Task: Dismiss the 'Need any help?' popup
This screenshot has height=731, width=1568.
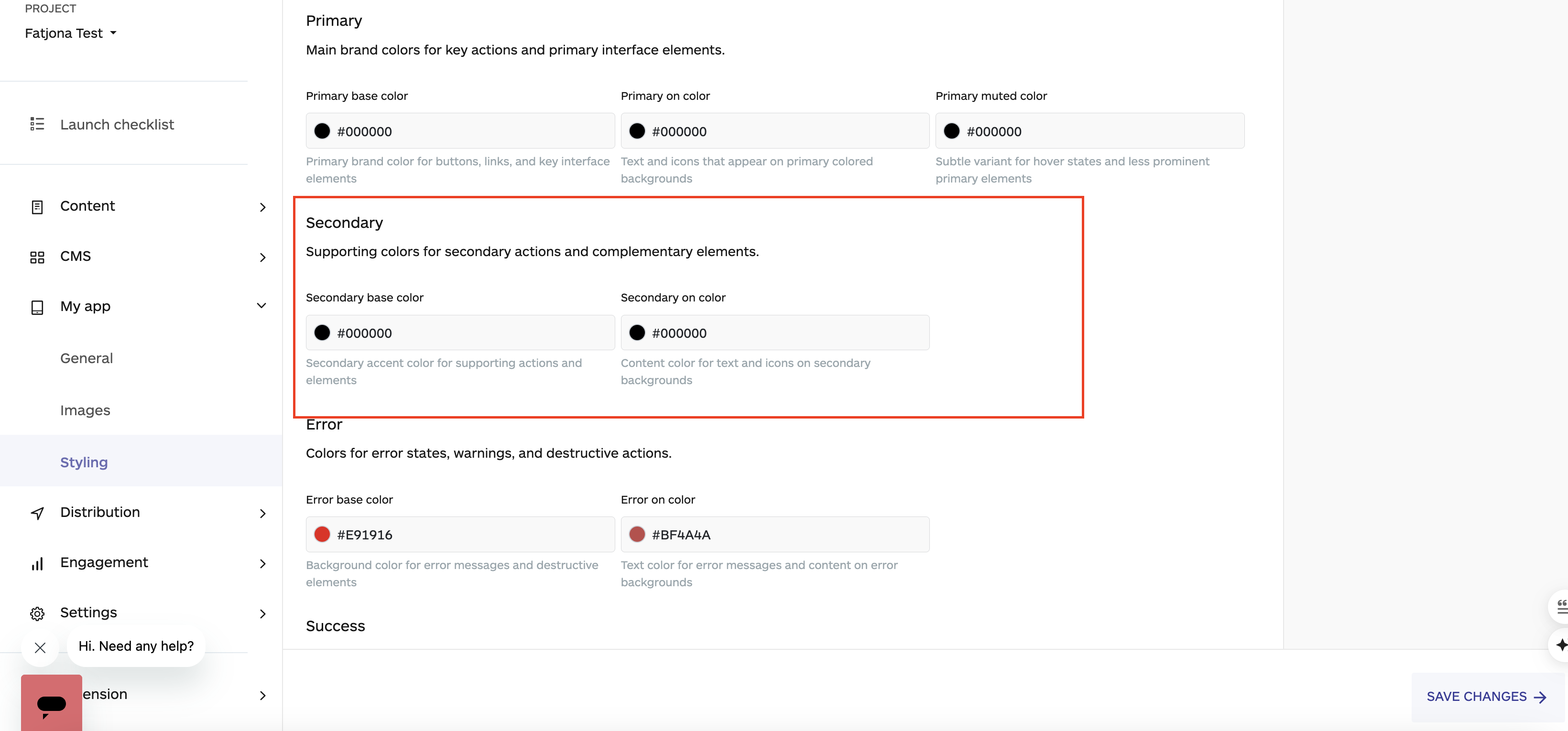Action: [x=40, y=648]
